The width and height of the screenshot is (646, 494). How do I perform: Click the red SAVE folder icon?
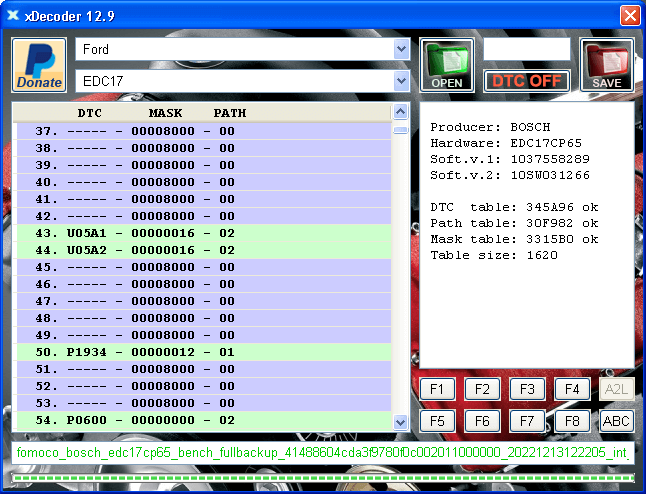[607, 65]
